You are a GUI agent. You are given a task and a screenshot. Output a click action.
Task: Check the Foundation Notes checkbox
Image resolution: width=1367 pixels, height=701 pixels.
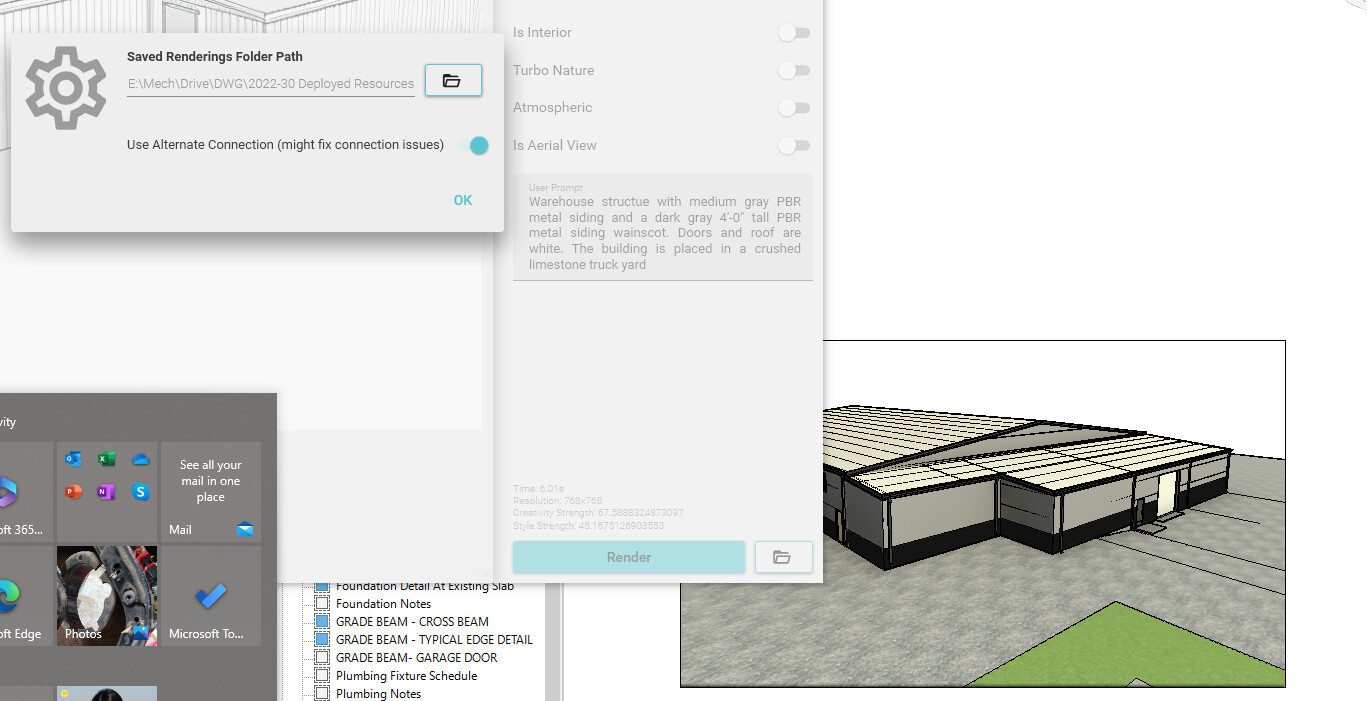[322, 604]
